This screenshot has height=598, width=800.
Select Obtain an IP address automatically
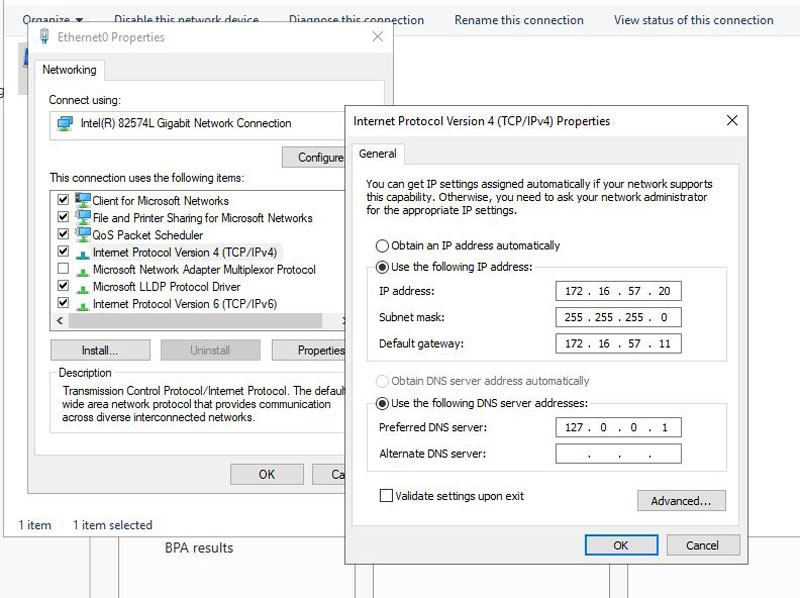(x=382, y=246)
